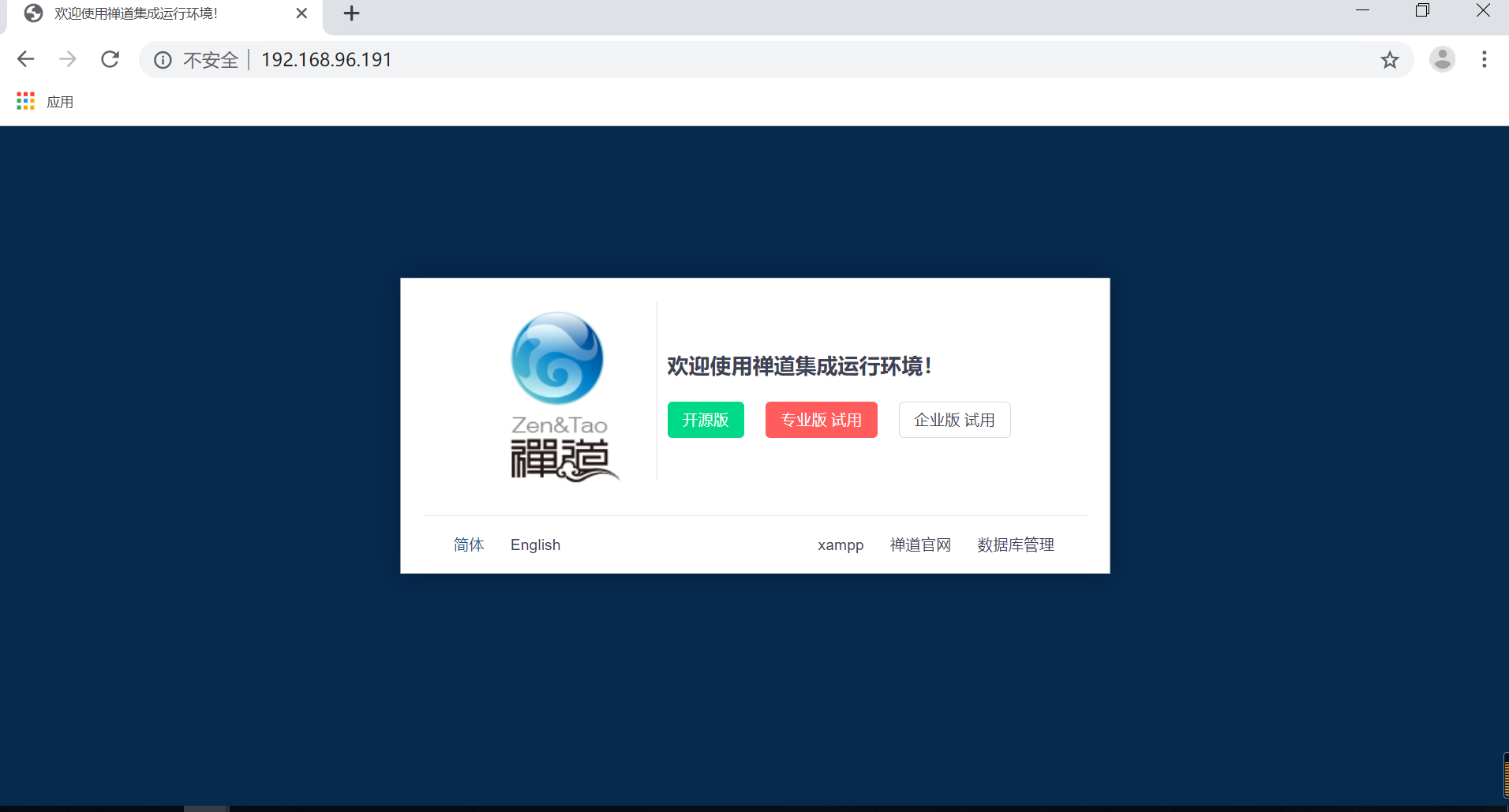Click the green 开源版 button
1509x812 pixels.
click(706, 420)
